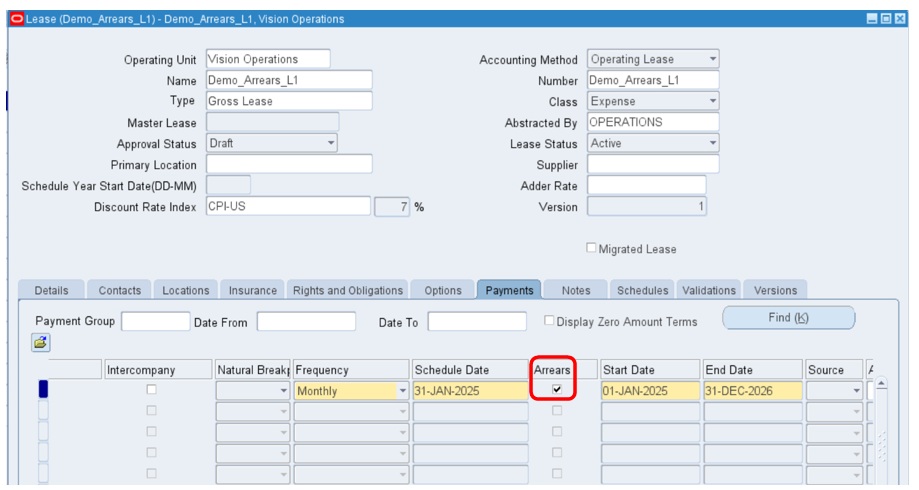Click the Primary Location field

tap(288, 164)
